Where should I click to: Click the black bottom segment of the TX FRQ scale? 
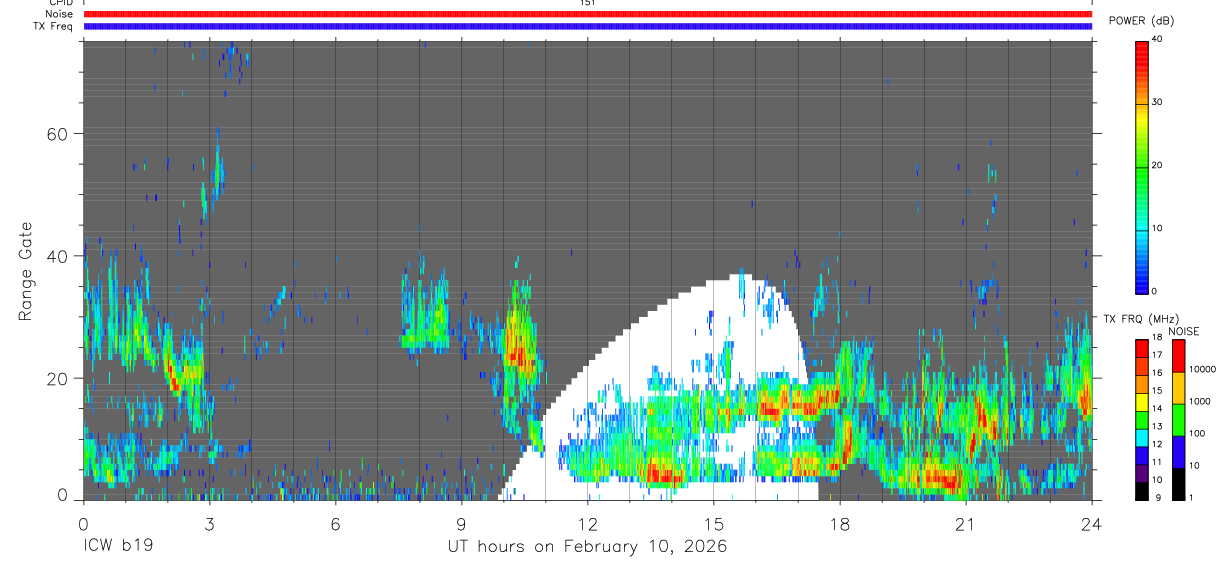[x=1142, y=492]
